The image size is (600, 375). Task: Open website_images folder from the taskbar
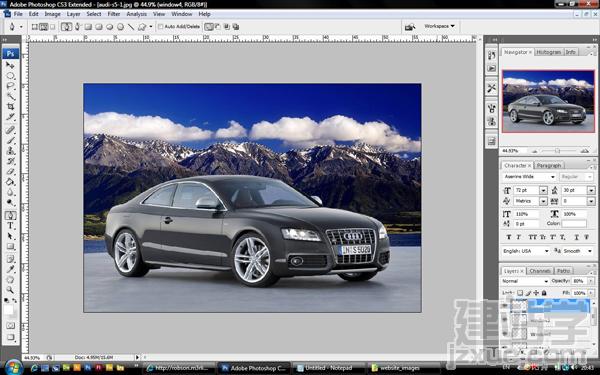coord(400,368)
